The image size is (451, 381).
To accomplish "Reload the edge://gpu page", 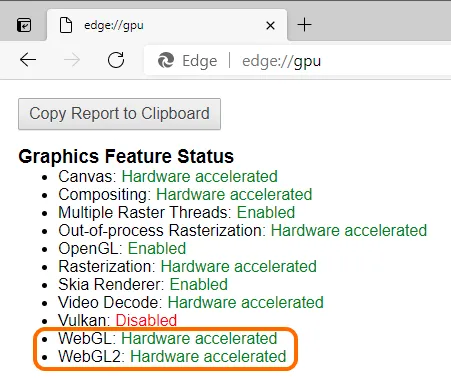I will (116, 60).
